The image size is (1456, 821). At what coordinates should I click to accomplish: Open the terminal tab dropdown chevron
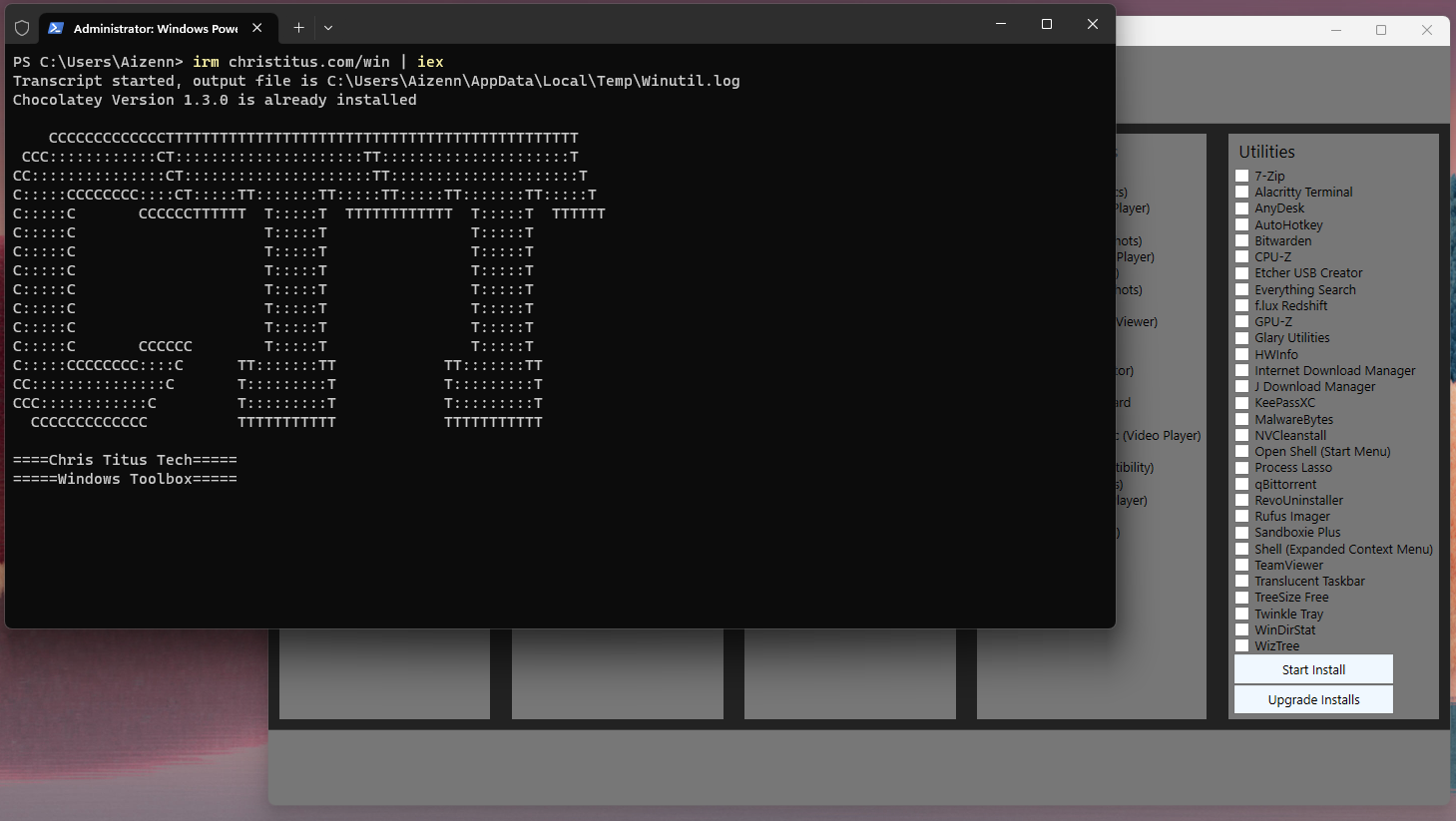[x=327, y=27]
